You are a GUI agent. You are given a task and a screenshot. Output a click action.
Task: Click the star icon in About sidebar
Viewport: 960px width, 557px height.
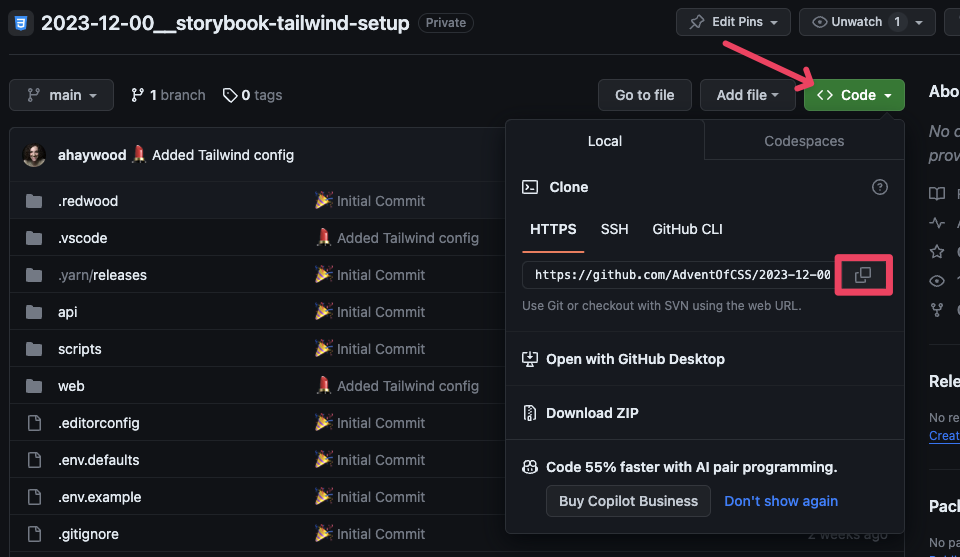click(937, 252)
